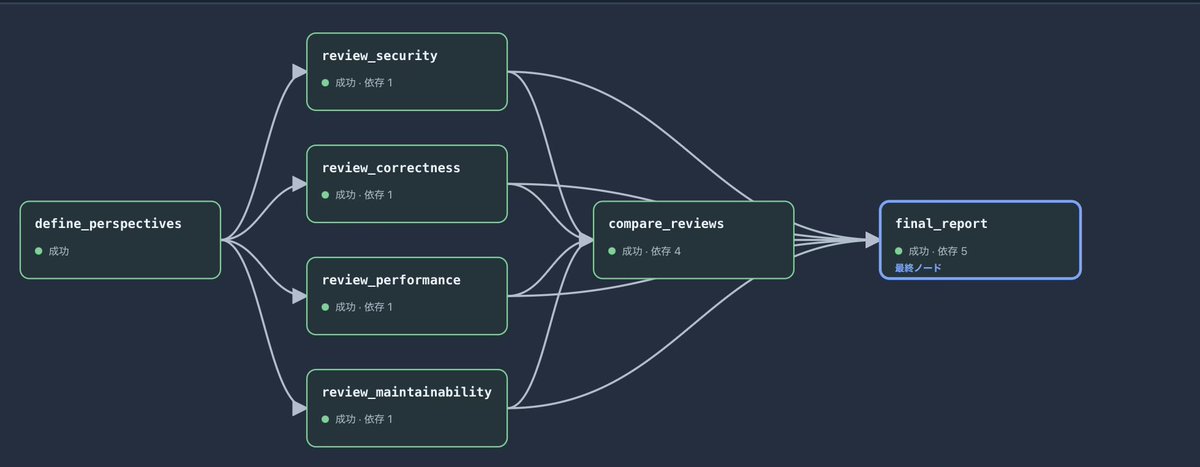Click '成功 · 依存 1' text under review_correctness

364,194
